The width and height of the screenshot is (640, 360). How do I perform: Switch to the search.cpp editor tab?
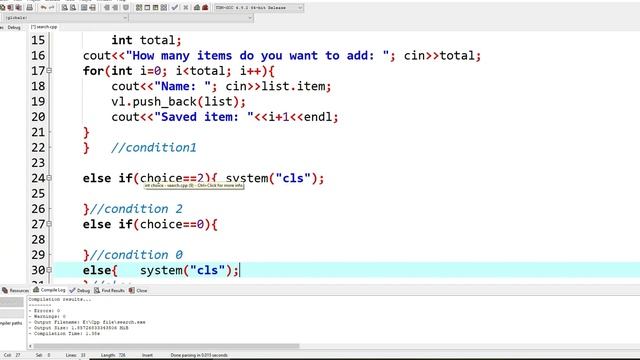coord(44,27)
